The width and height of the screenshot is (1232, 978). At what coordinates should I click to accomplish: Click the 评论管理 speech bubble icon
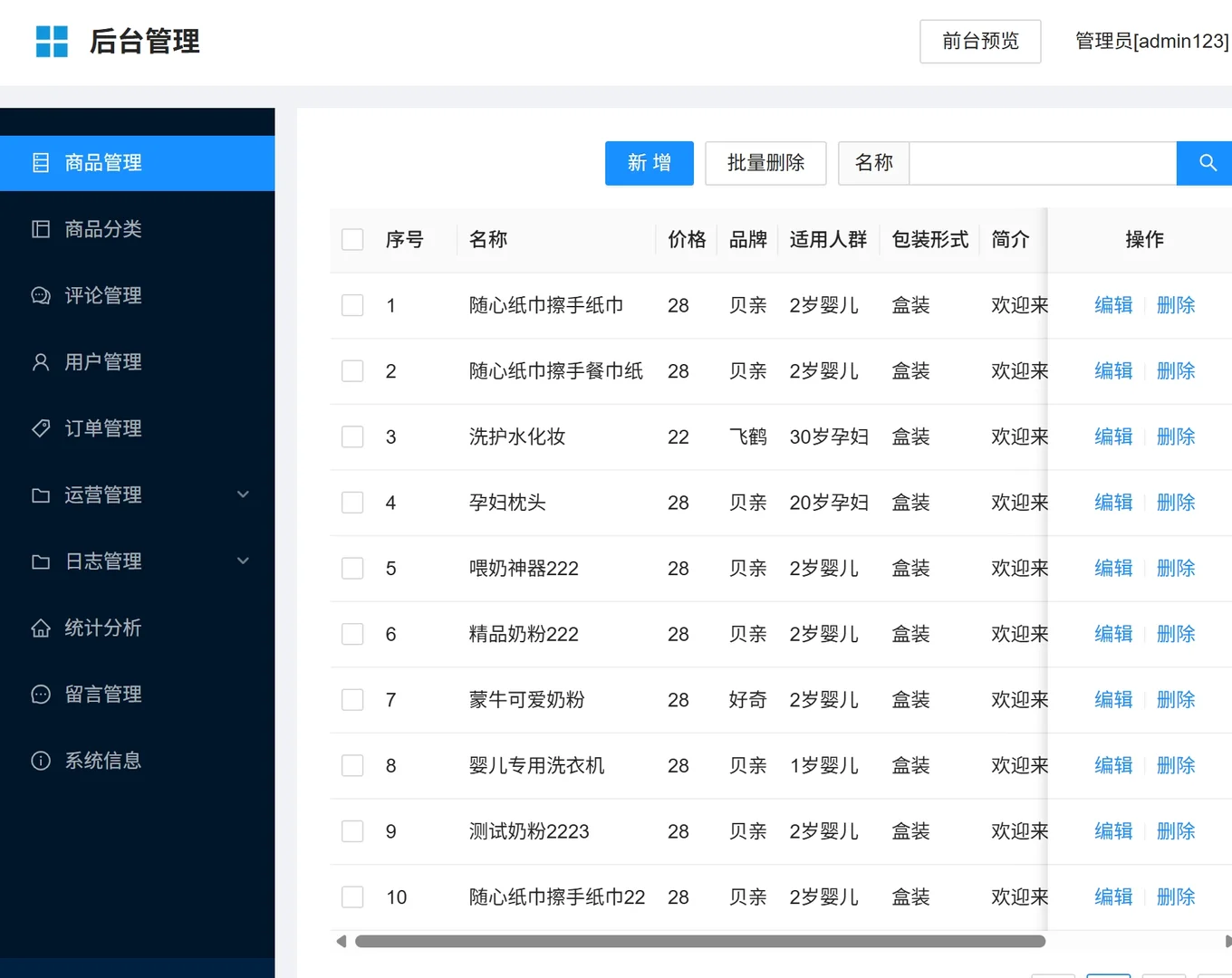[x=41, y=294]
